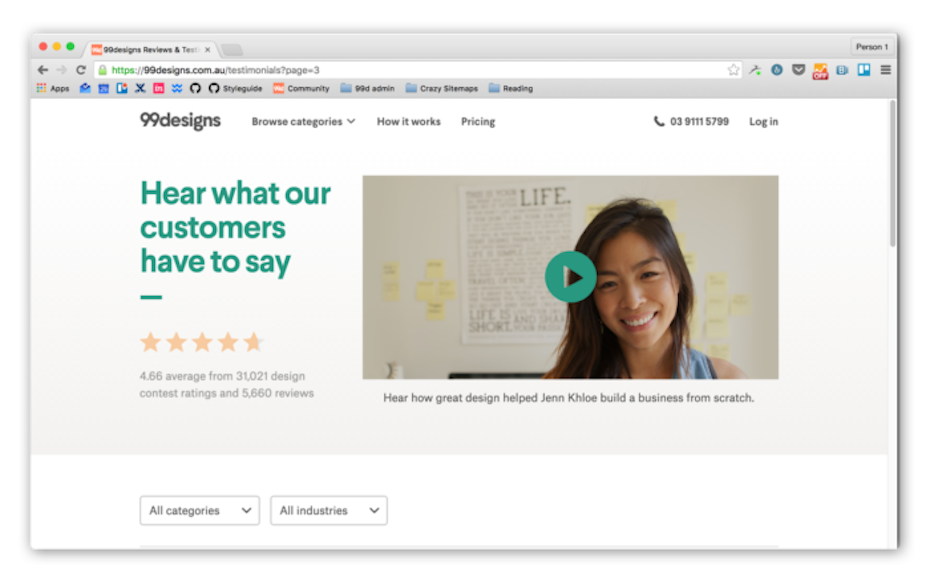Click the Trello extension icon

(x=864, y=70)
